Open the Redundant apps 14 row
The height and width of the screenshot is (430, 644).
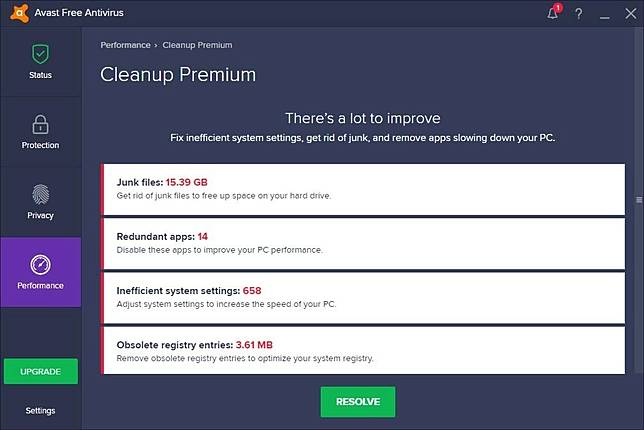pyautogui.click(x=363, y=244)
